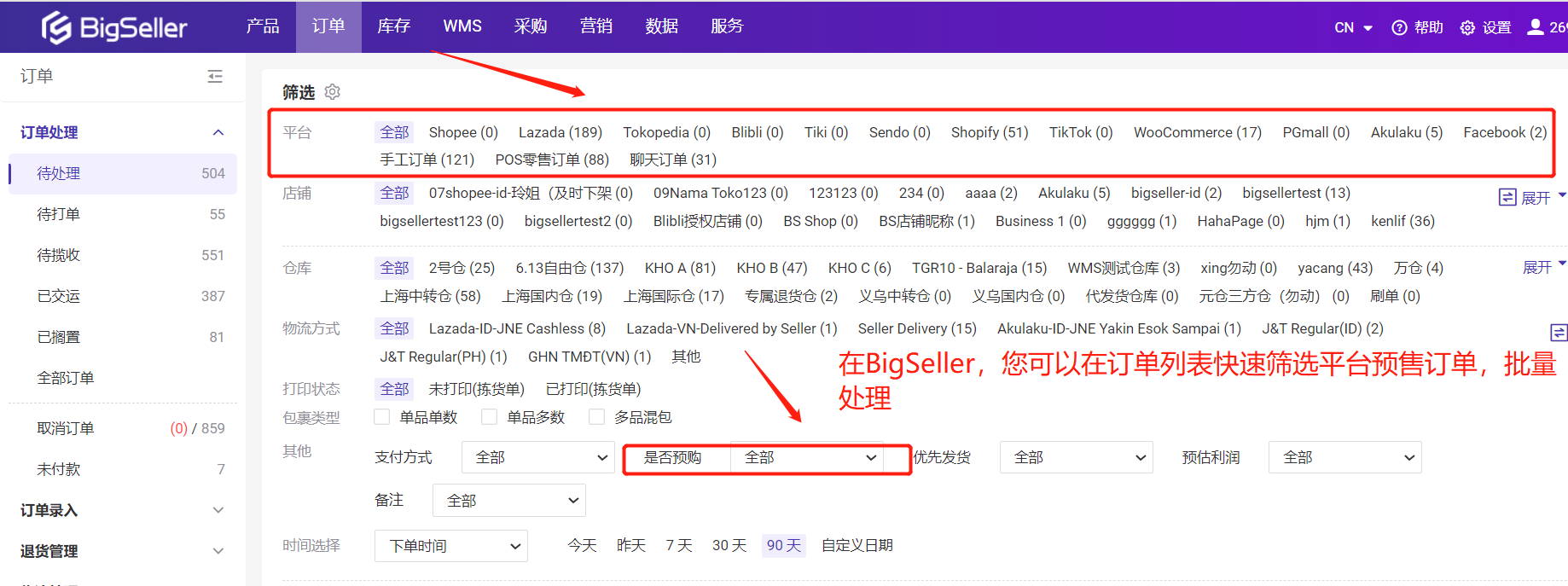This screenshot has width=1568, height=586.
Task: Filter store by bigsellertest (13)
Action: coord(1297,193)
